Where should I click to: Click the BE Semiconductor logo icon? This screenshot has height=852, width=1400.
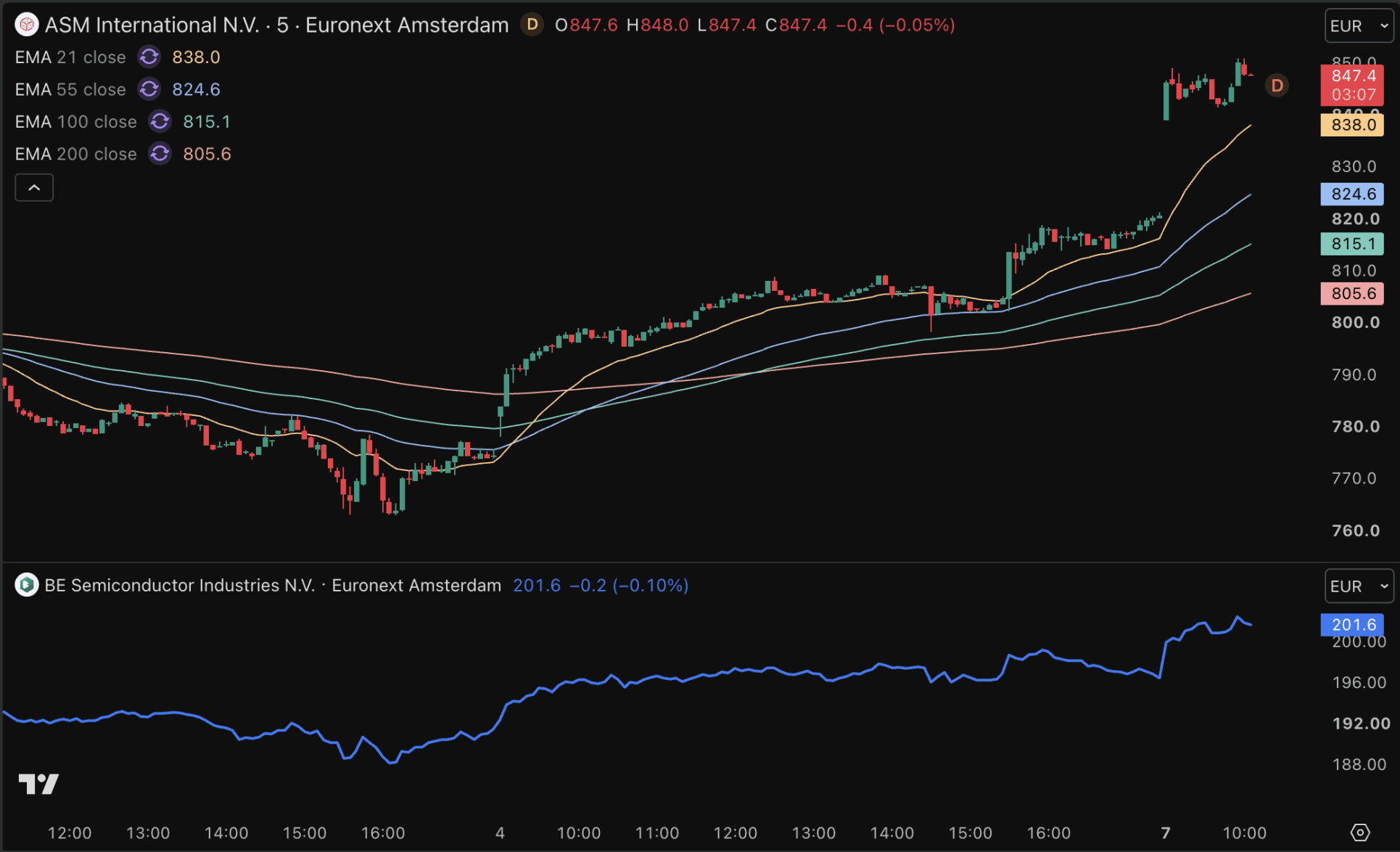pos(27,585)
